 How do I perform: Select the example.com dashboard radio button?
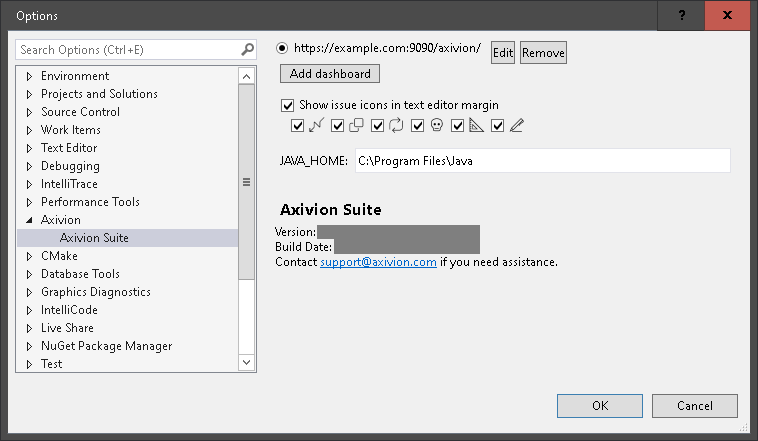pyautogui.click(x=282, y=48)
